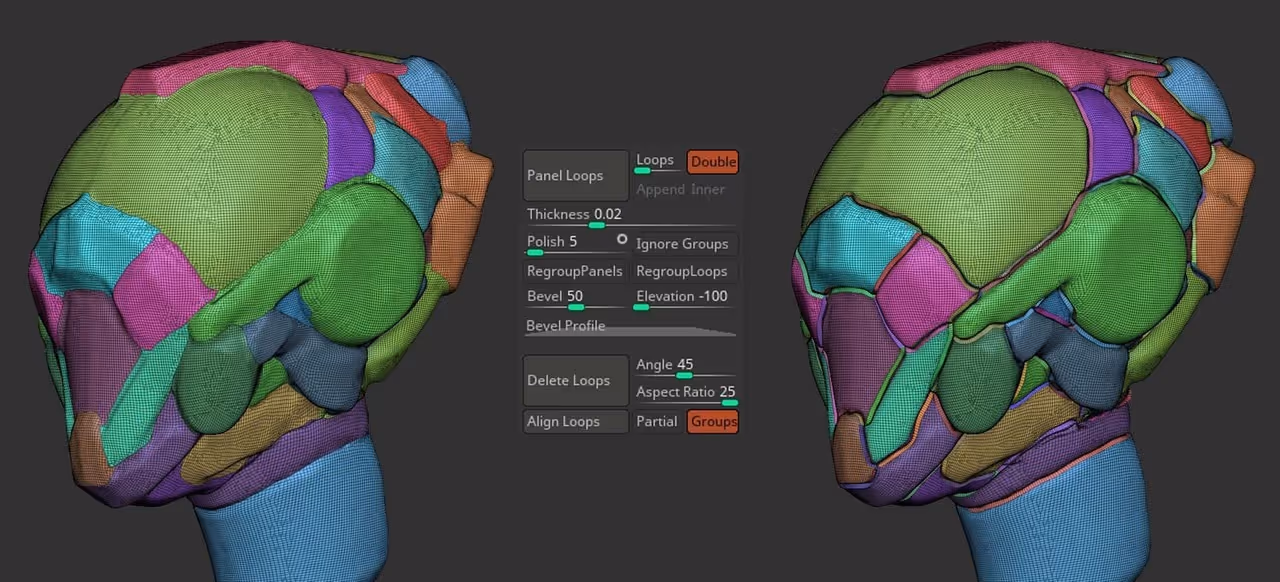Toggle Ignore Groups
Viewport: 1280px width, 582px height.
click(685, 244)
